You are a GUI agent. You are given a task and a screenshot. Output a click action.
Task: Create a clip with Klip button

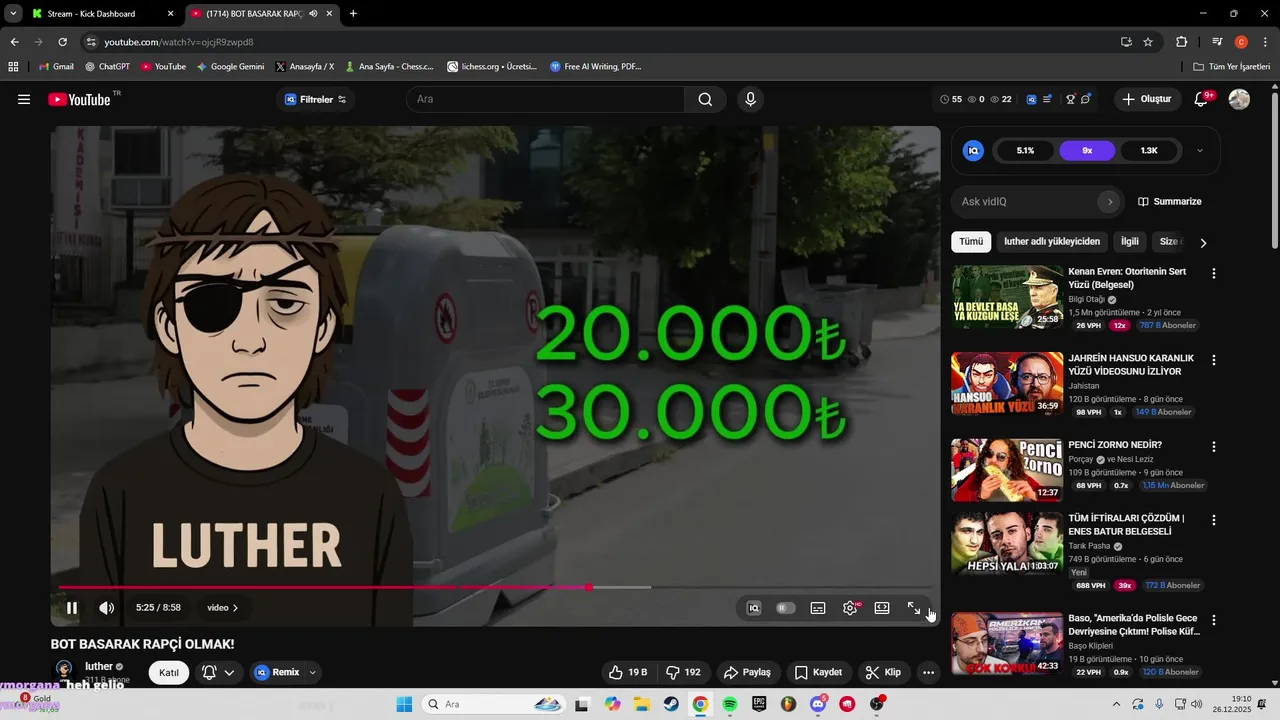[882, 673]
